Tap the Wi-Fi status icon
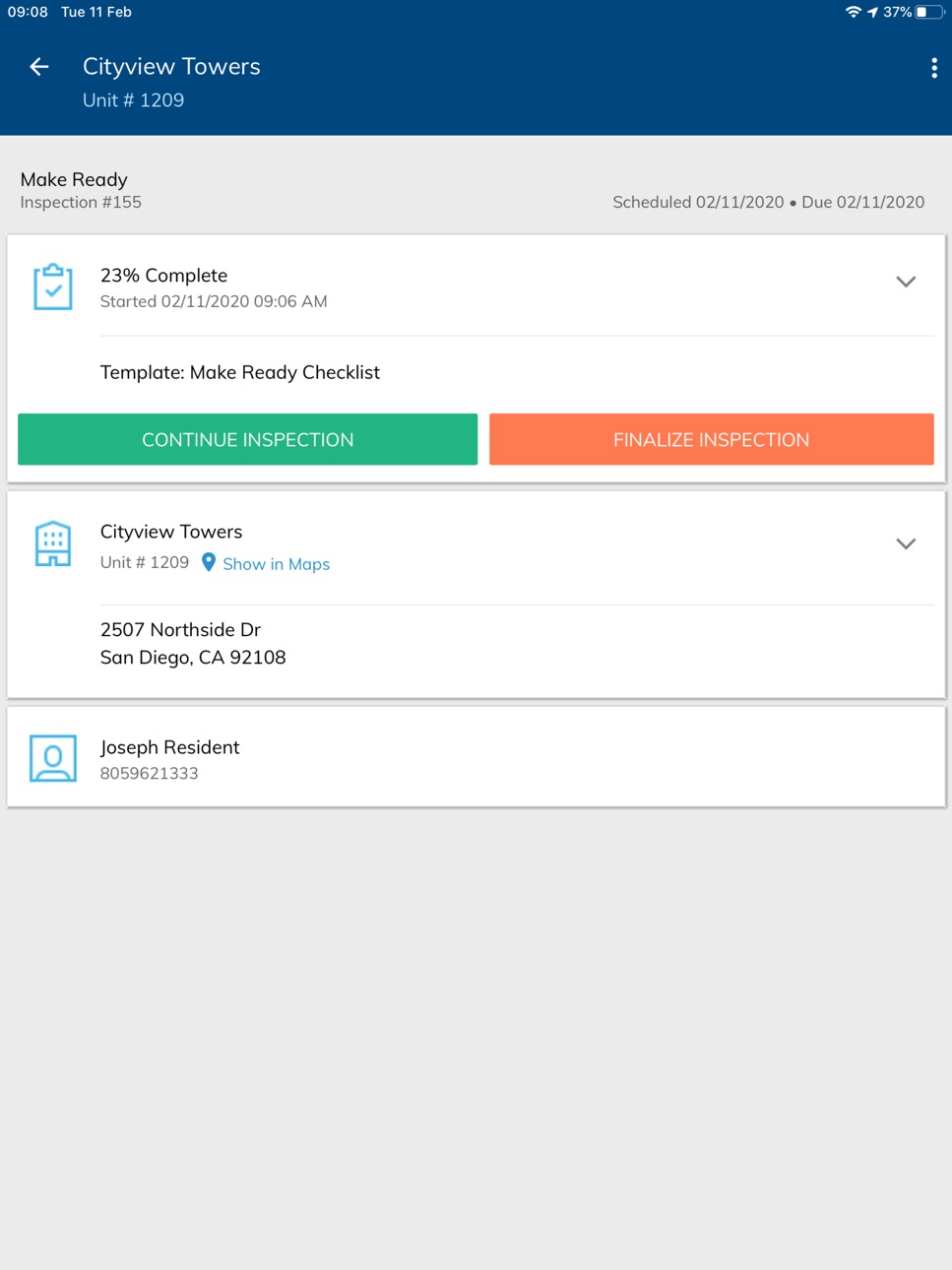The height and width of the screenshot is (1270, 952). pyautogui.click(x=853, y=12)
